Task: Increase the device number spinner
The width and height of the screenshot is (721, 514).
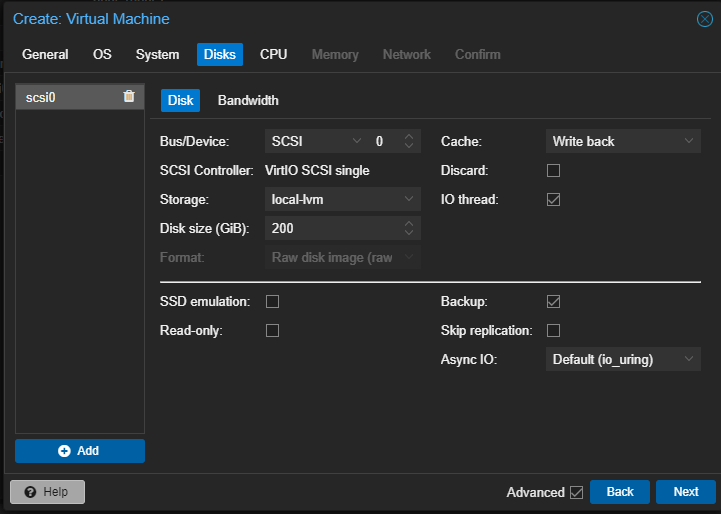Action: pos(409,137)
